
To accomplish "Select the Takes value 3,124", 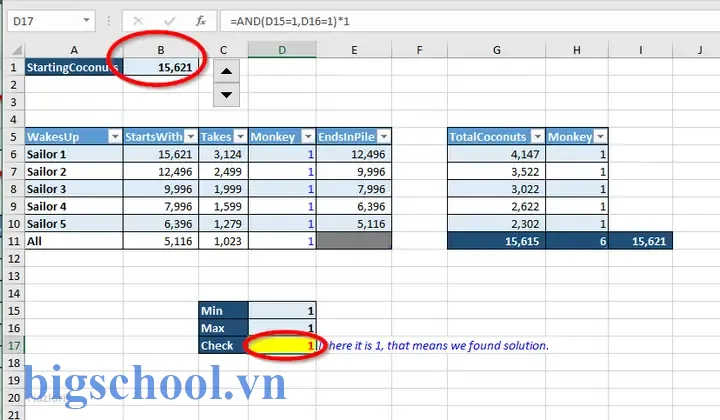I will [x=223, y=154].
